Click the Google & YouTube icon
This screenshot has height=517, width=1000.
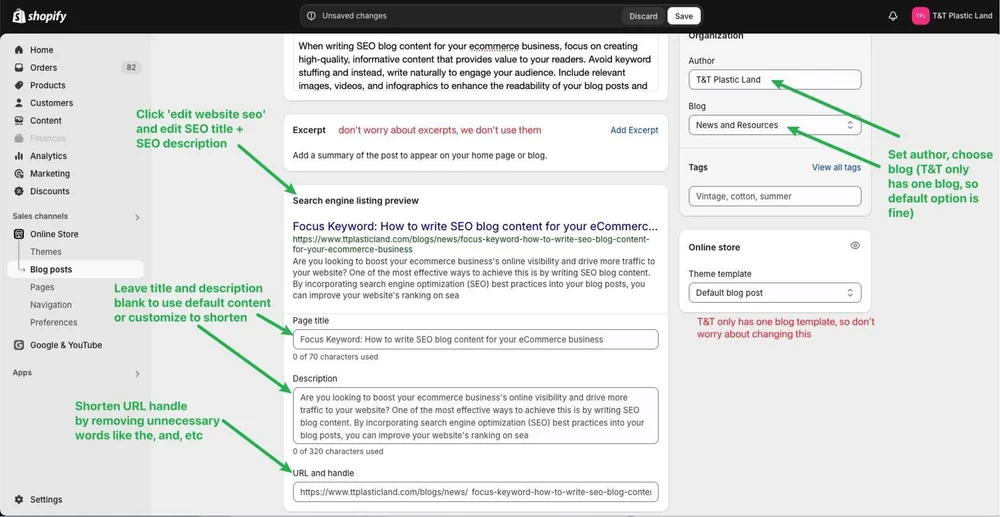point(18,345)
